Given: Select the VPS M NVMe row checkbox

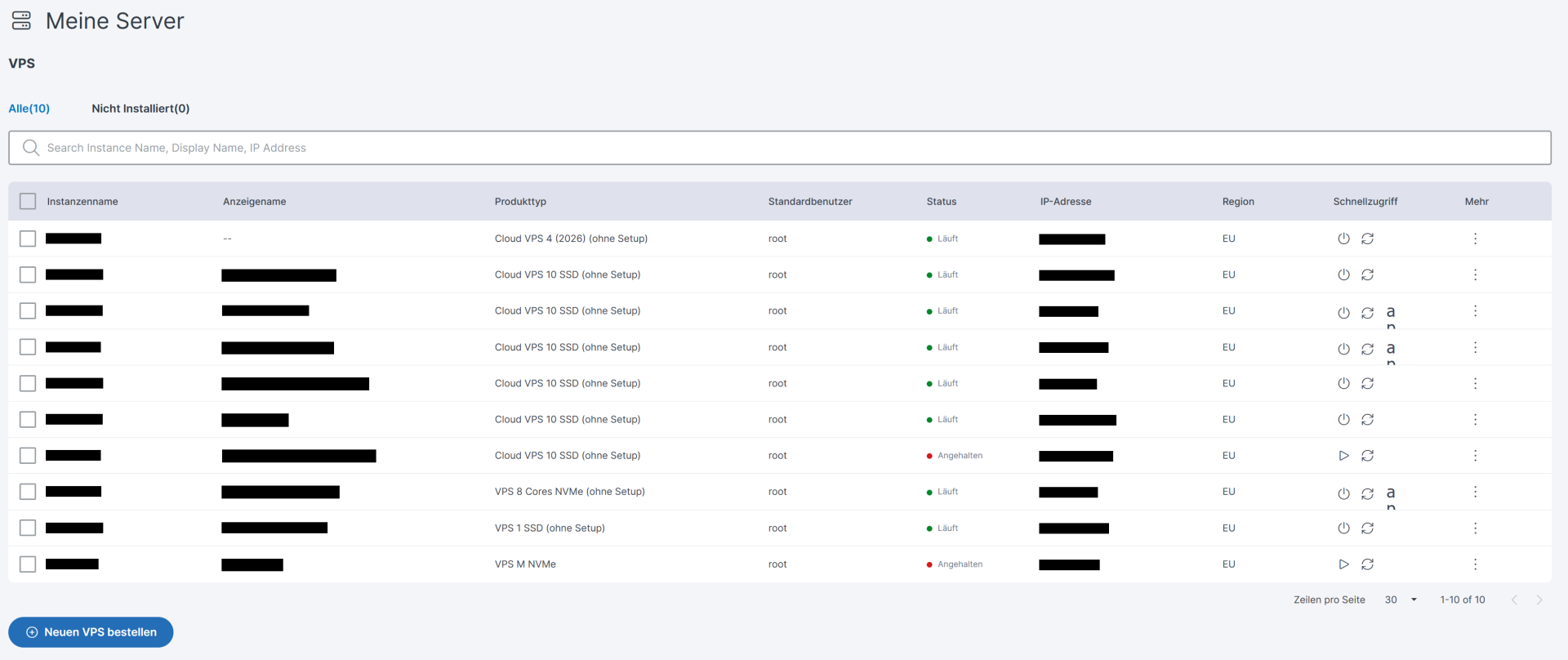Looking at the screenshot, I should (28, 564).
